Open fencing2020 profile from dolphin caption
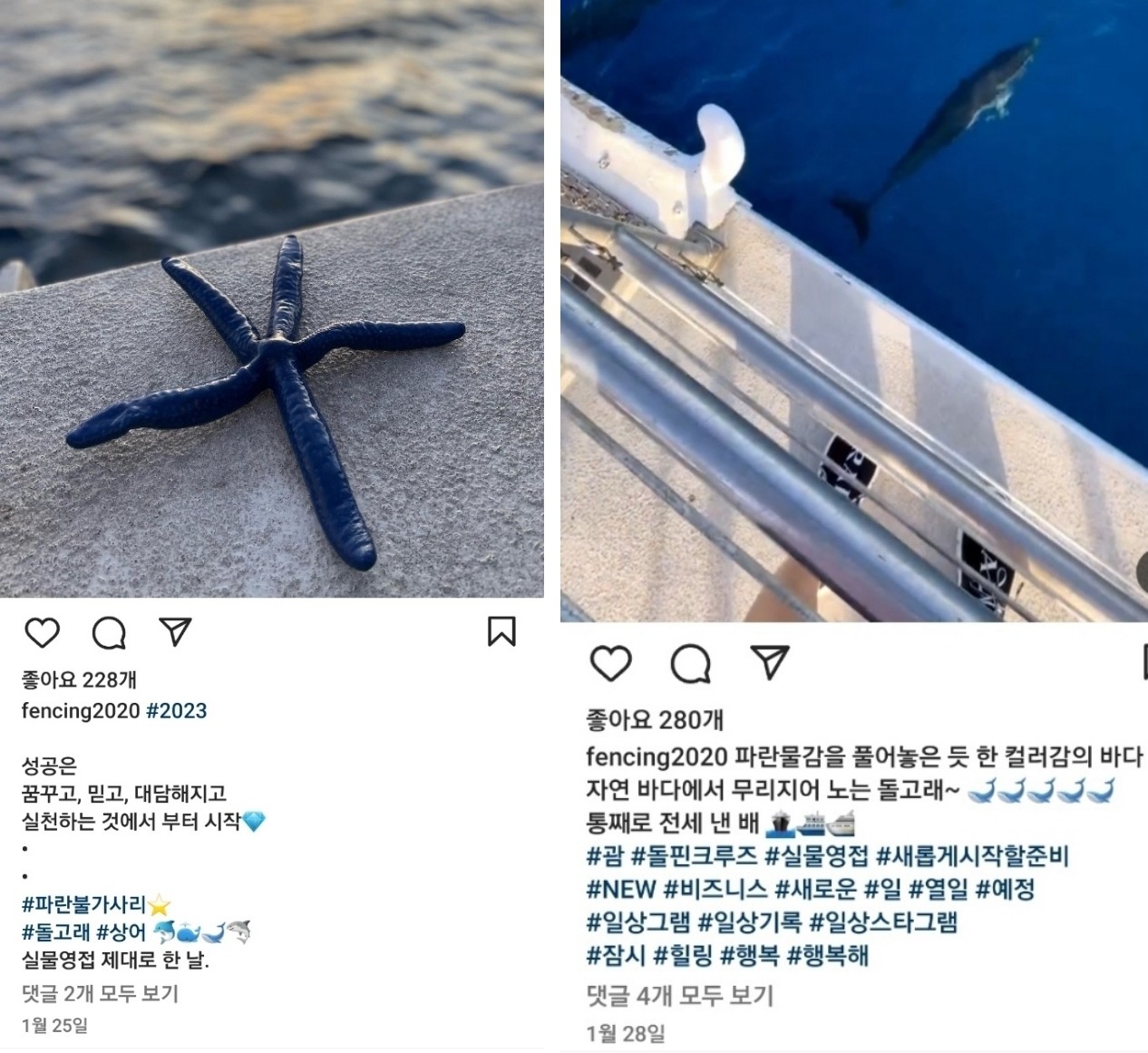1148x1053 pixels. (657, 756)
